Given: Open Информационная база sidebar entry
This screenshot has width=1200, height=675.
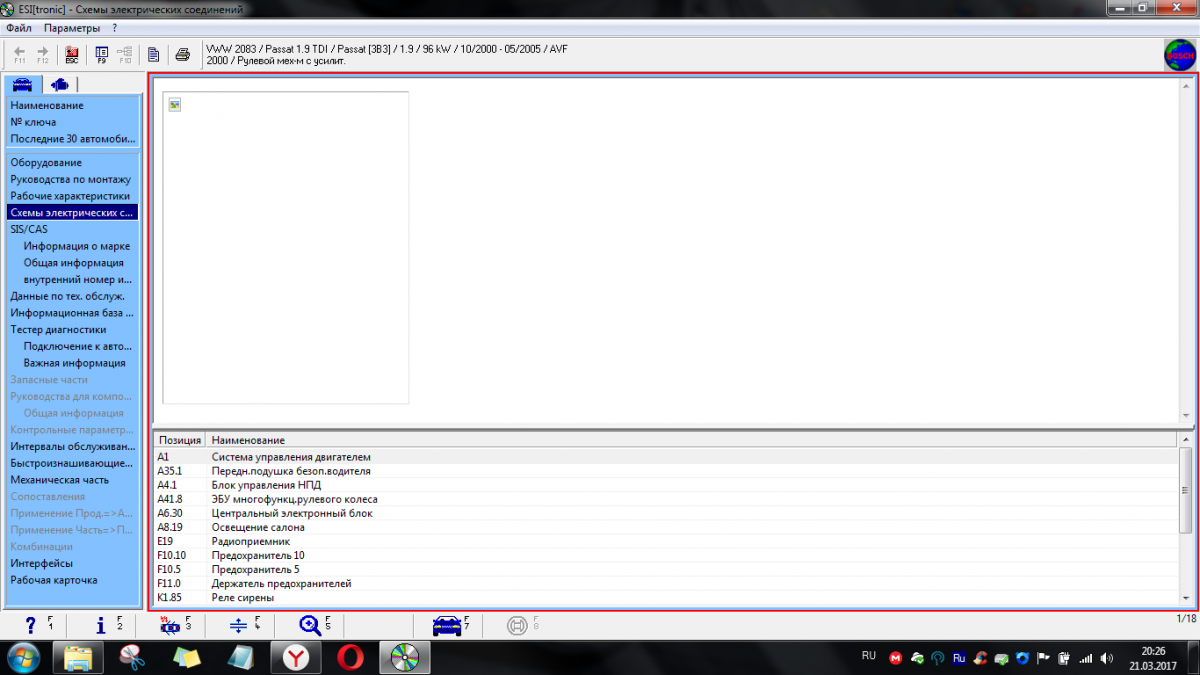Looking at the screenshot, I should [72, 313].
